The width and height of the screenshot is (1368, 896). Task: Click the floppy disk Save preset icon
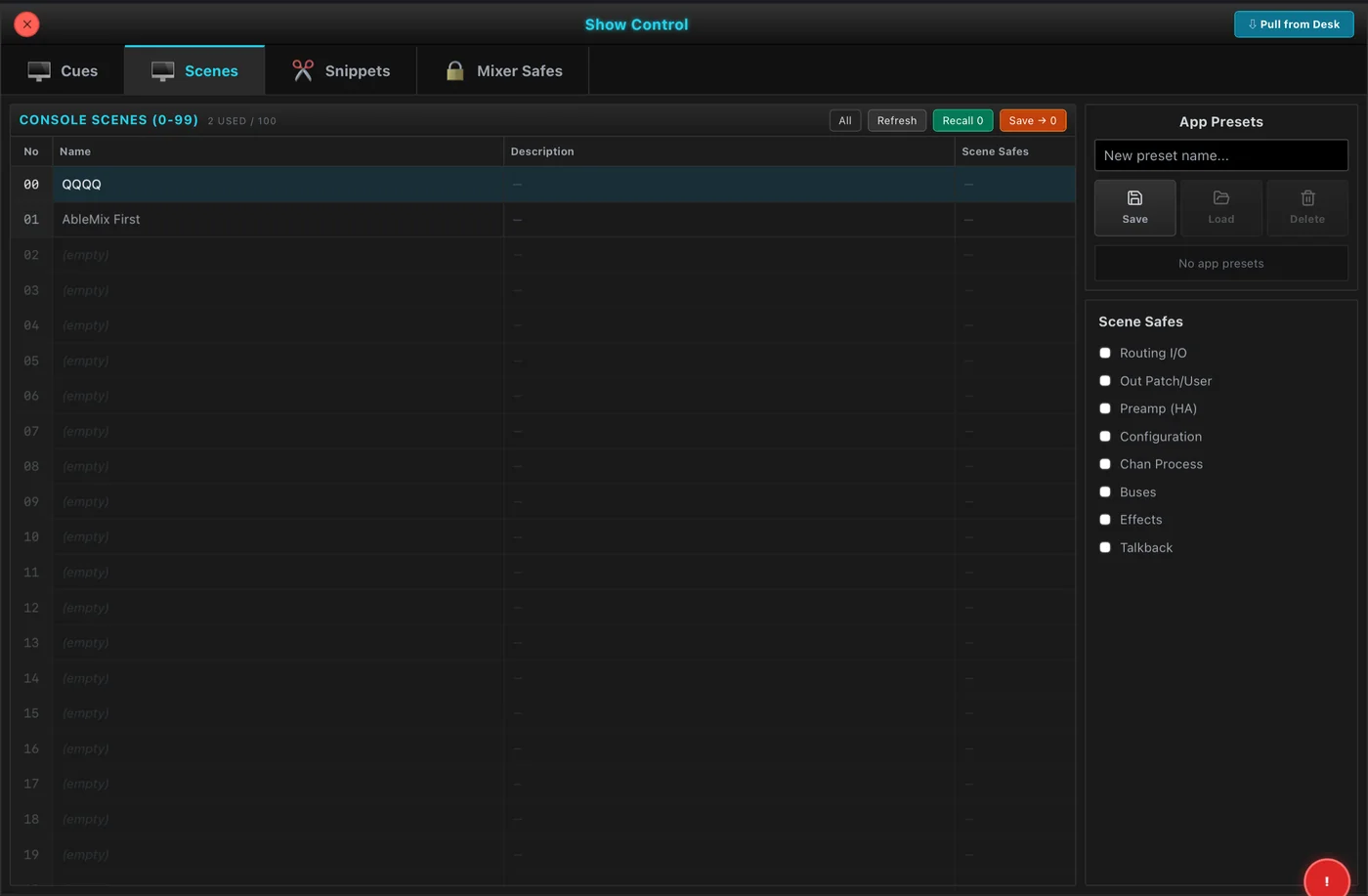(x=1134, y=198)
